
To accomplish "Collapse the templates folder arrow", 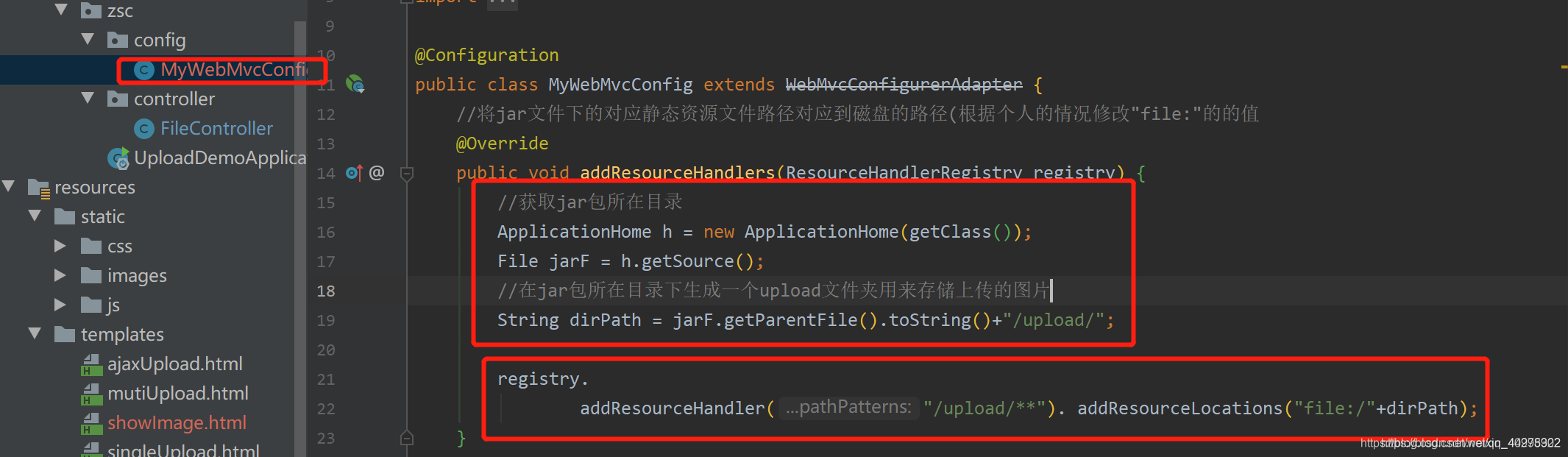I will click(x=35, y=333).
